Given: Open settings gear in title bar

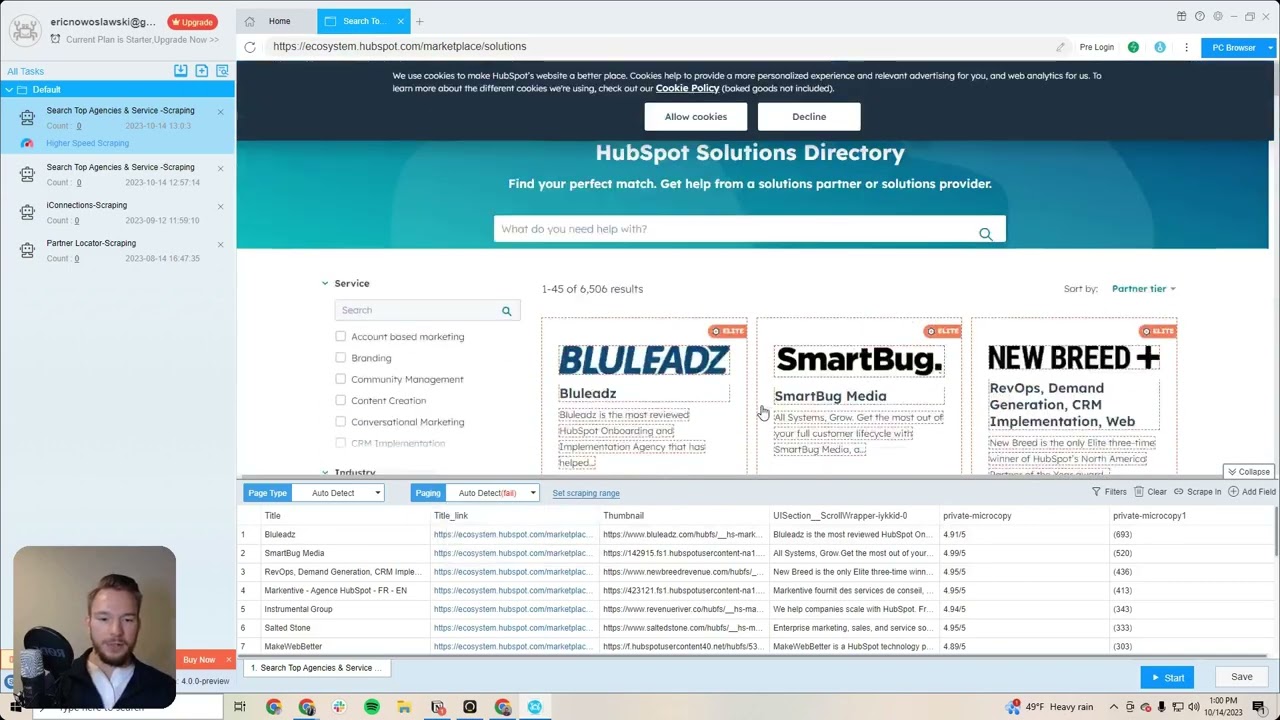Looking at the screenshot, I should point(1217,16).
